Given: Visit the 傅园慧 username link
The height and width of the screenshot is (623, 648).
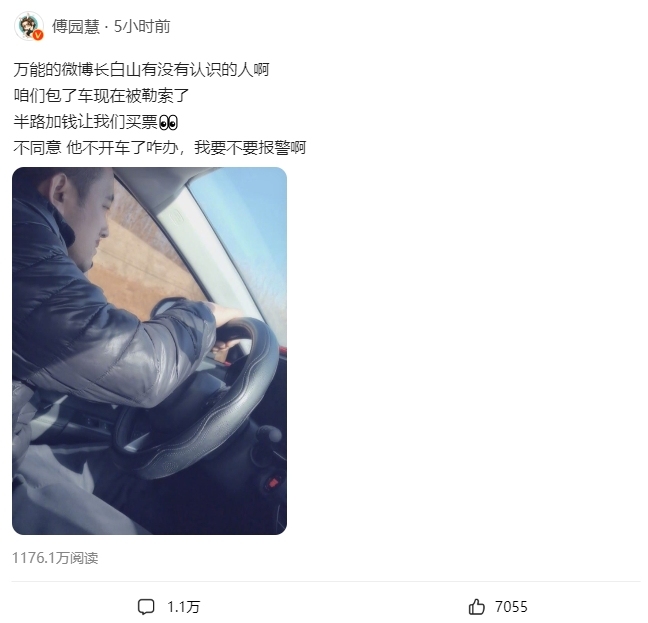Looking at the screenshot, I should click(76, 26).
